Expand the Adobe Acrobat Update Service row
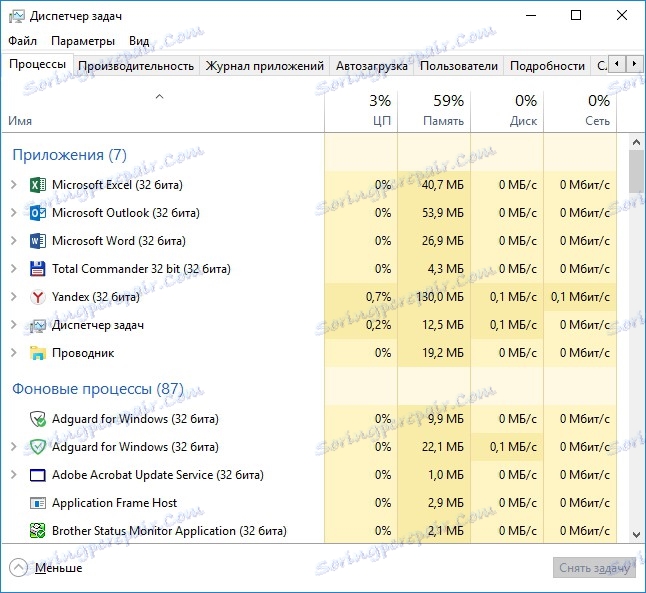 point(13,475)
